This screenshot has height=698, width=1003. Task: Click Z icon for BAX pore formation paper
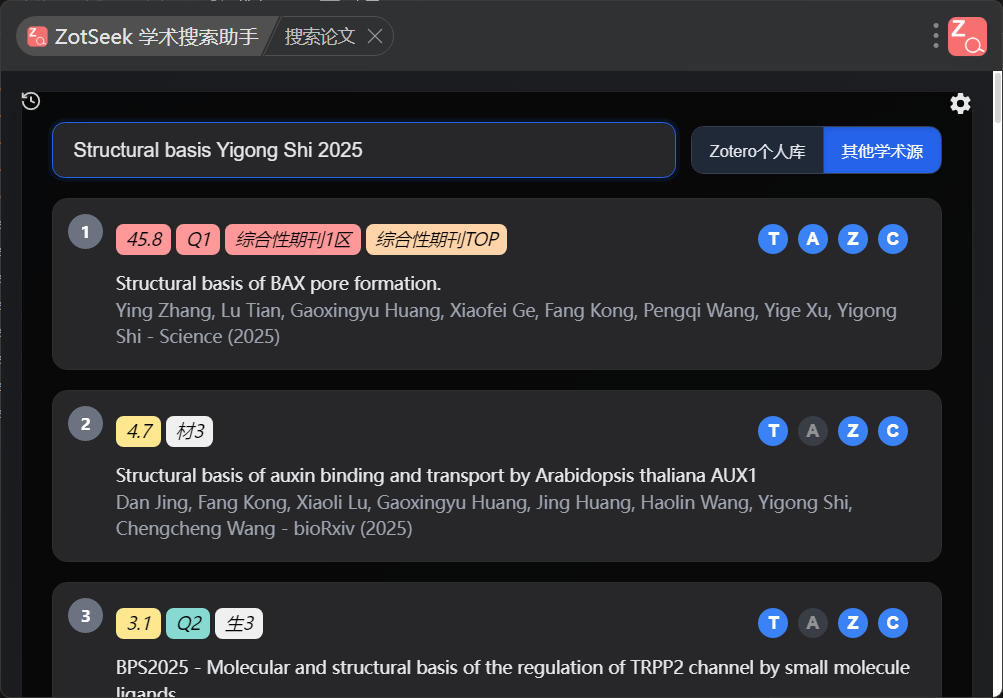[x=853, y=239]
